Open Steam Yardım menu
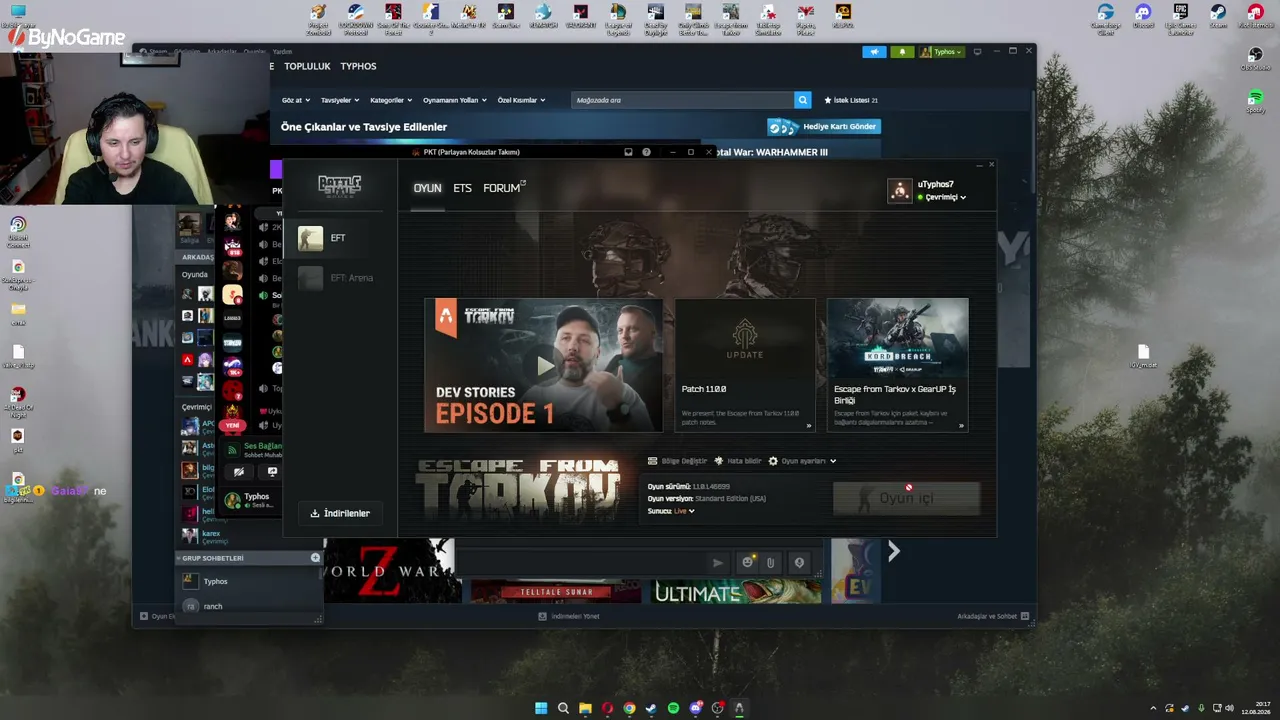1280x720 pixels. [x=282, y=52]
